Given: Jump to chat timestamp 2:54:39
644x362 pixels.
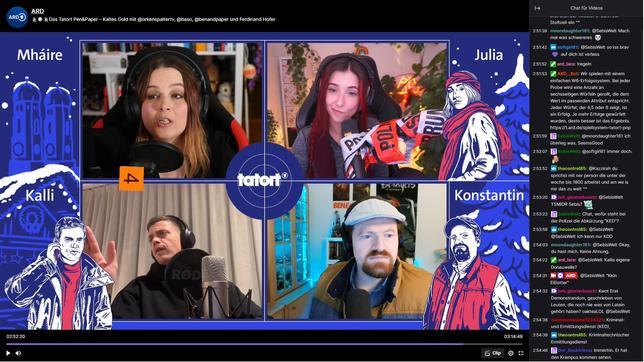Looking at the screenshot, I should pos(540,335).
